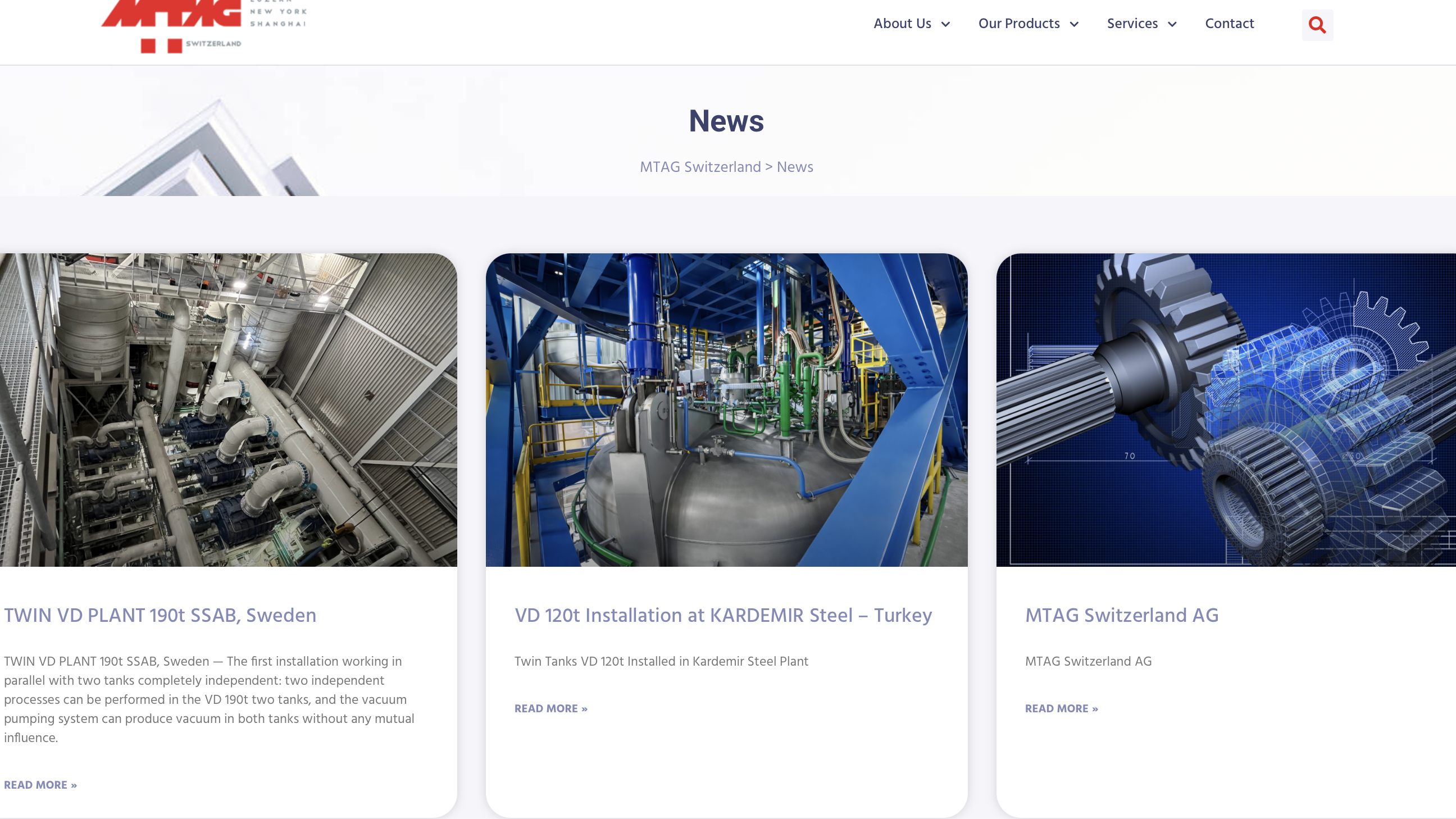Expand the Services dropdown arrow
The image size is (1456, 819).
pyautogui.click(x=1172, y=24)
